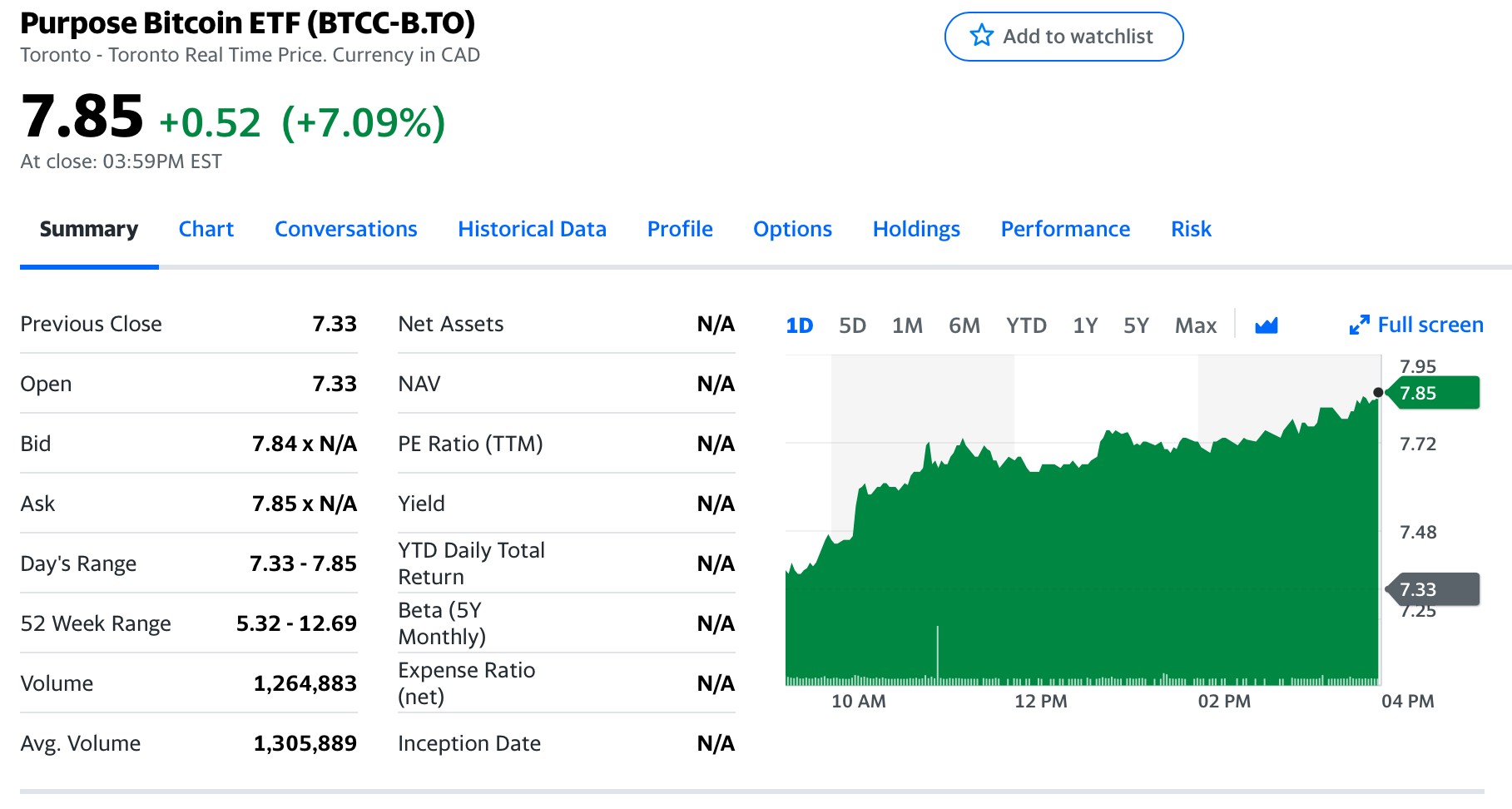
Task: Select the 1Y time range
Action: click(x=1084, y=325)
